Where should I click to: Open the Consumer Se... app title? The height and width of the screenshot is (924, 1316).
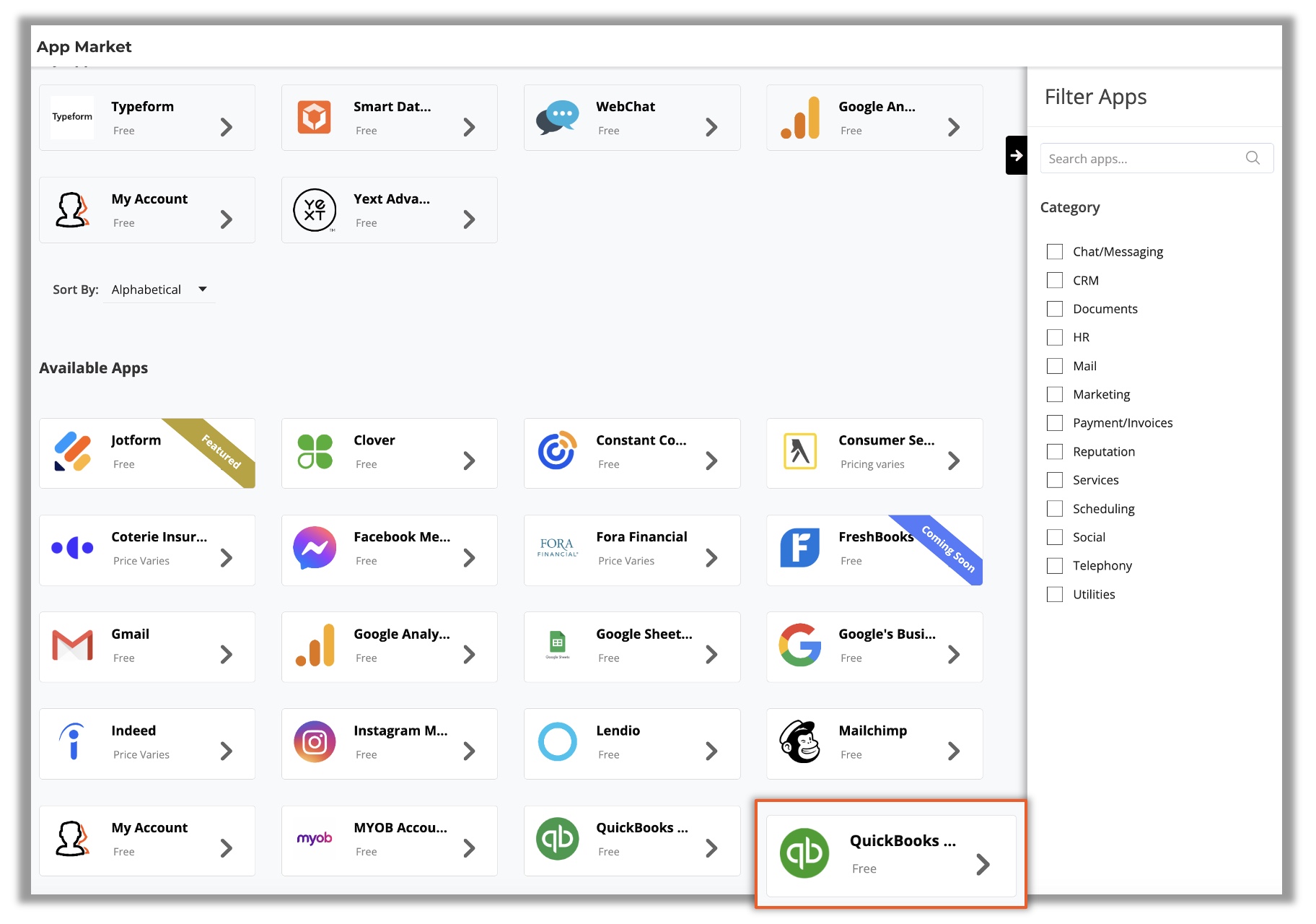pos(887,440)
